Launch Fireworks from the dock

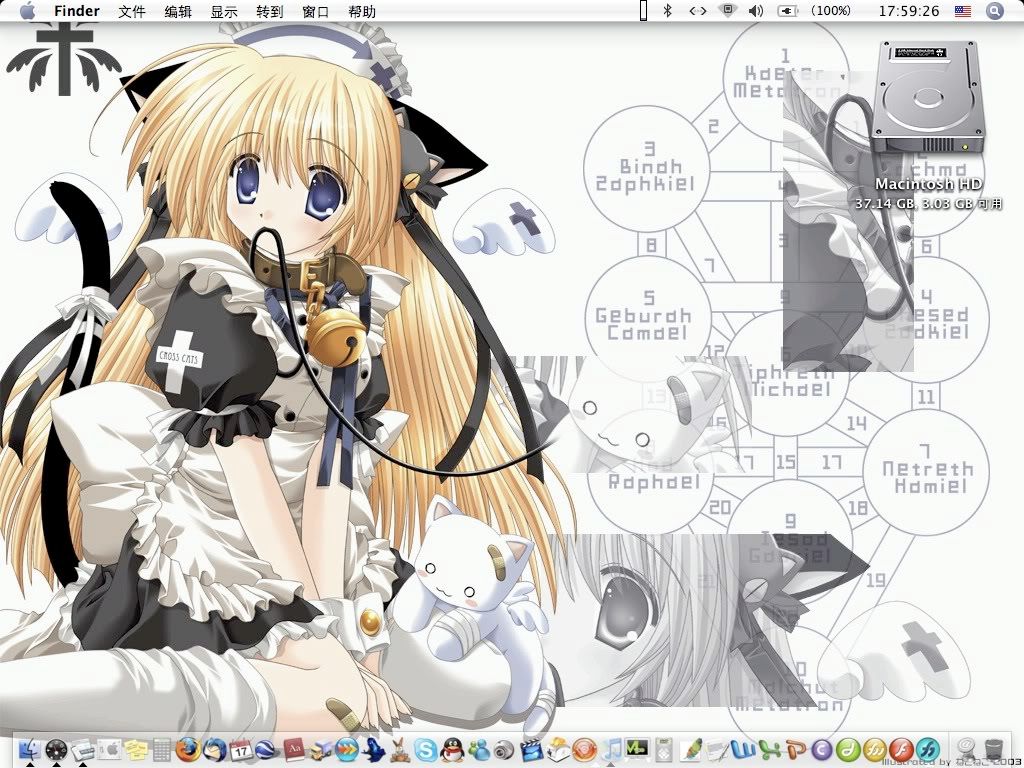[x=875, y=749]
